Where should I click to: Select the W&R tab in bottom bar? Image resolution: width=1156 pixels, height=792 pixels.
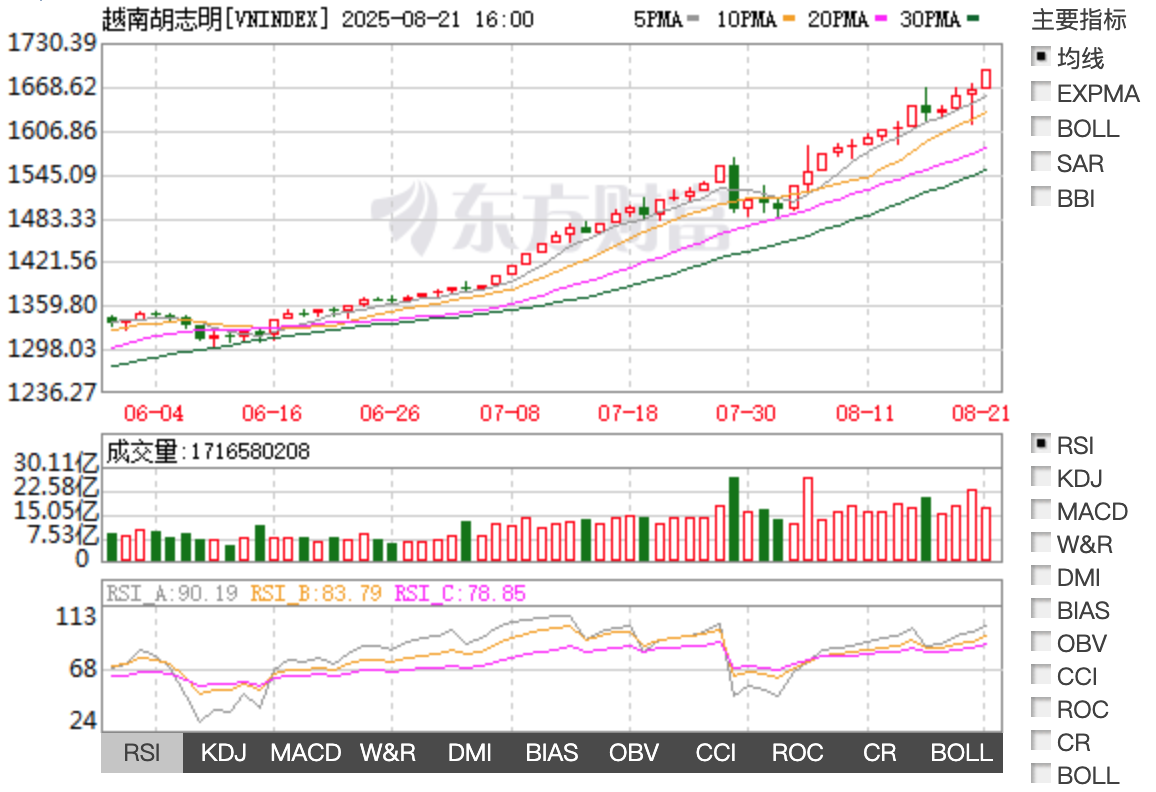point(388,753)
